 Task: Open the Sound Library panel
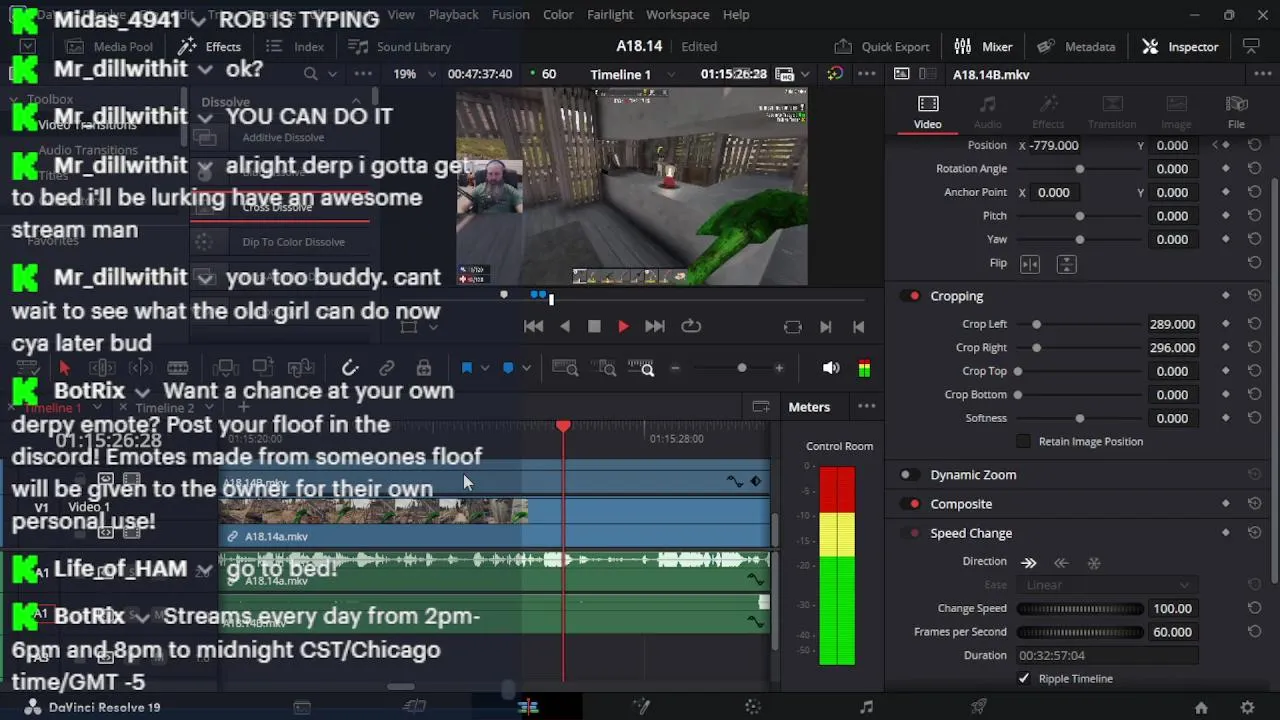399,46
